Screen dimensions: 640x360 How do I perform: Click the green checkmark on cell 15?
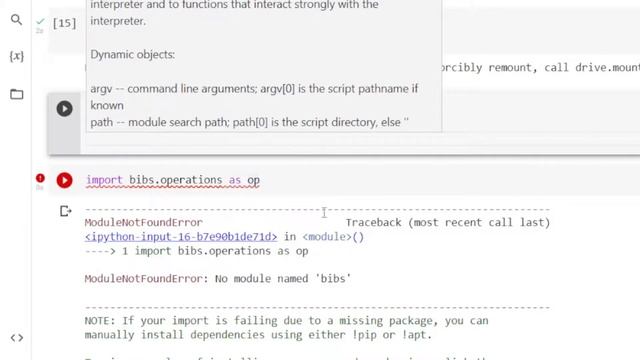[x=40, y=21]
